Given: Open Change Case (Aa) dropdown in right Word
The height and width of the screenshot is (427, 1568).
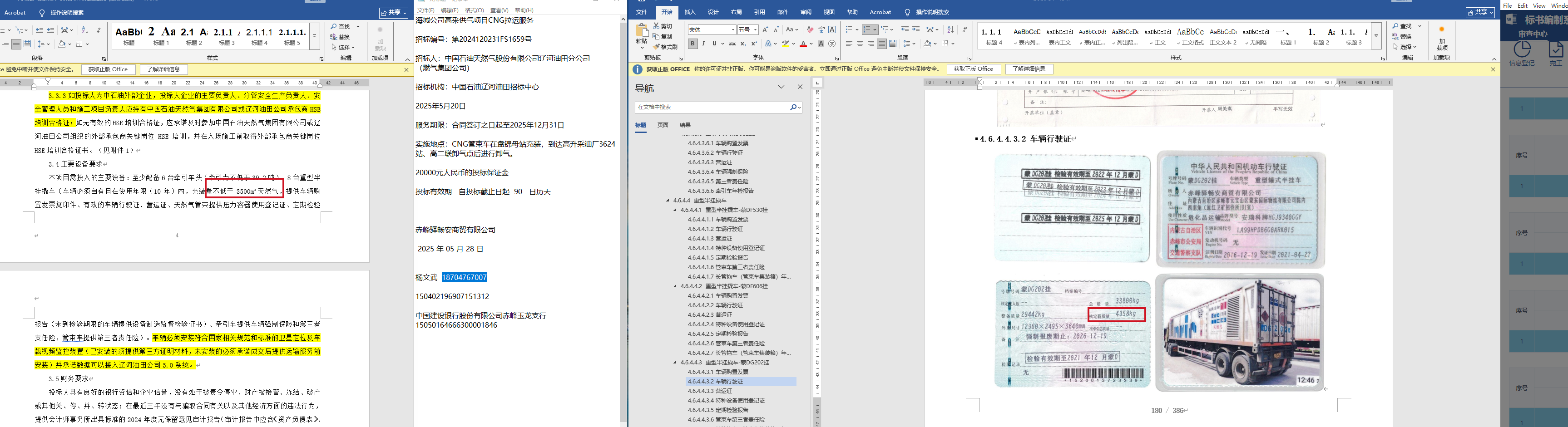Looking at the screenshot, I should point(791,29).
